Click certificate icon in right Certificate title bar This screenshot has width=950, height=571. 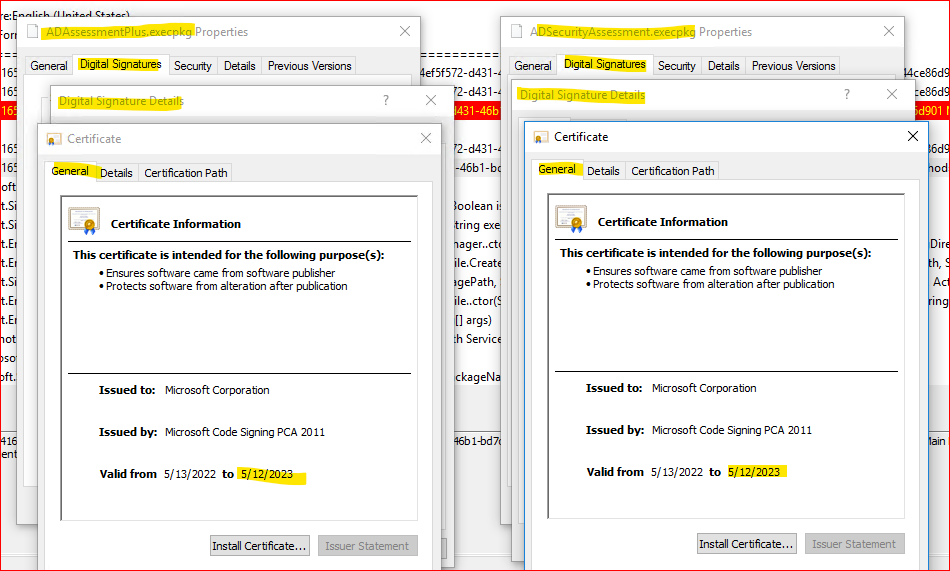(540, 138)
